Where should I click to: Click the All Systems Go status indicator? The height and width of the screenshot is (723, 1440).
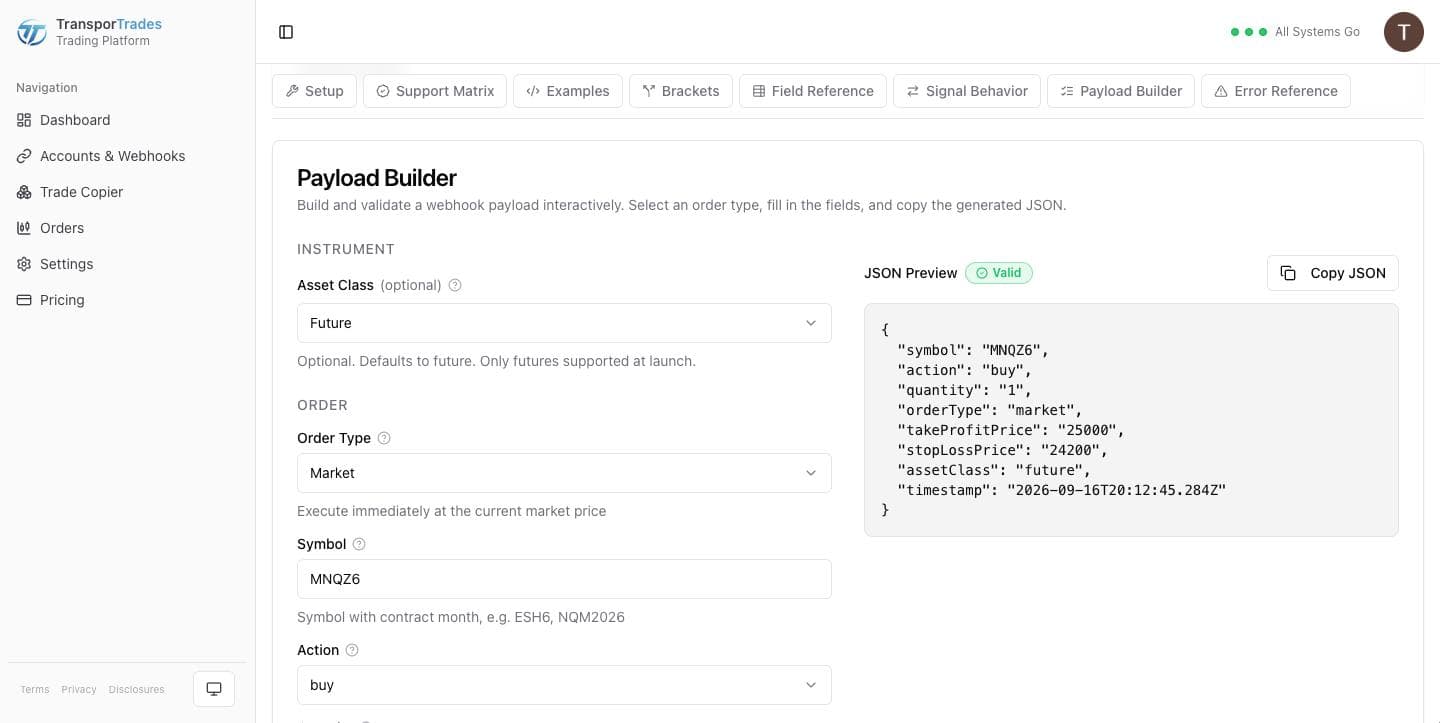click(x=1295, y=32)
